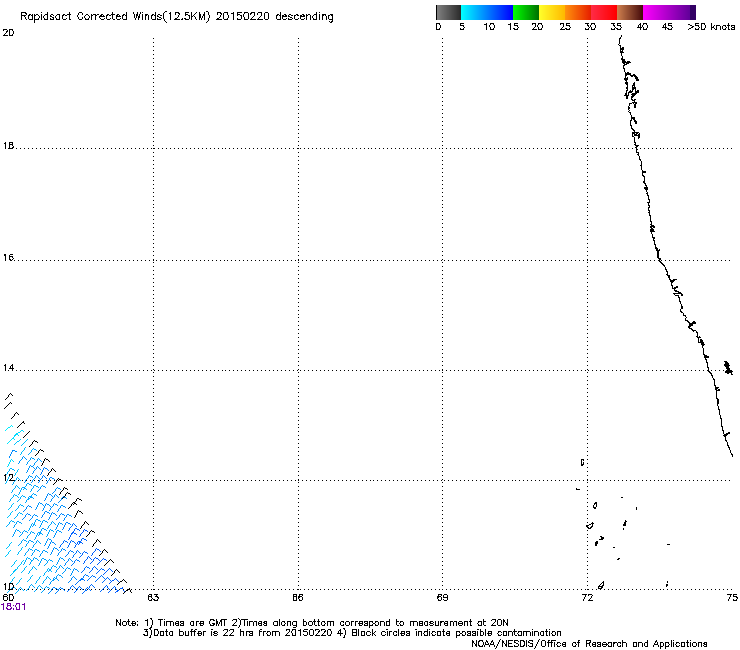Click the note 'Data buffer is 22 hrs'
The width and height of the screenshot is (740, 650).
pyautogui.click(x=198, y=633)
